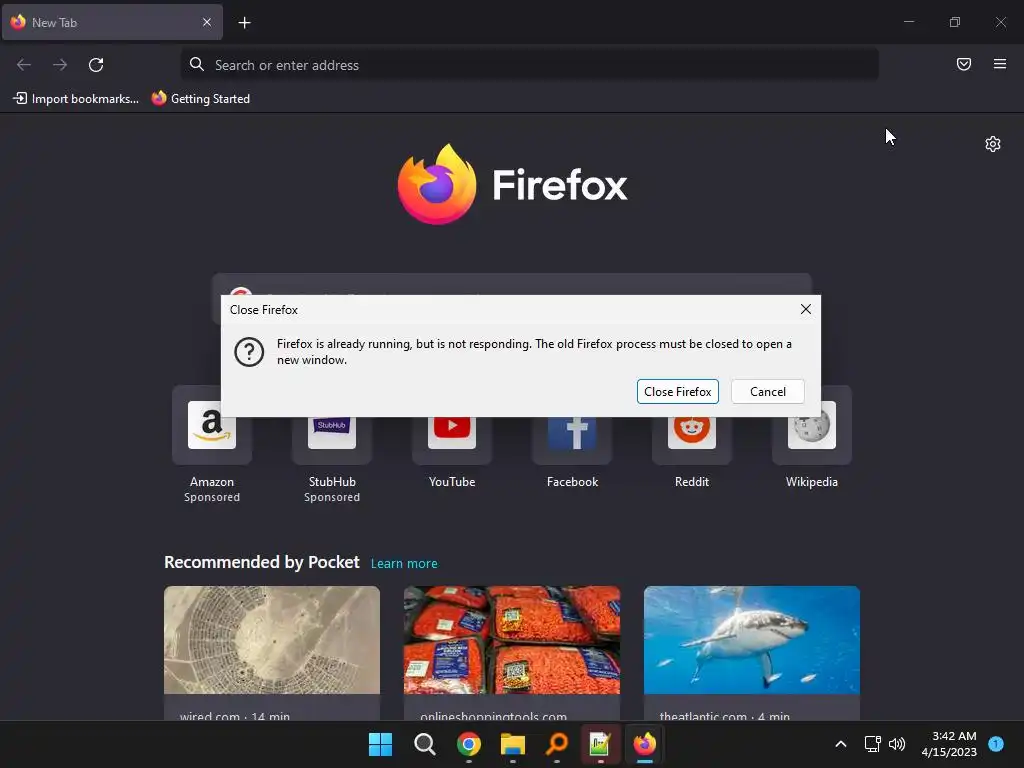Go forward with the forward arrow
The height and width of the screenshot is (768, 1024).
[x=60, y=65]
